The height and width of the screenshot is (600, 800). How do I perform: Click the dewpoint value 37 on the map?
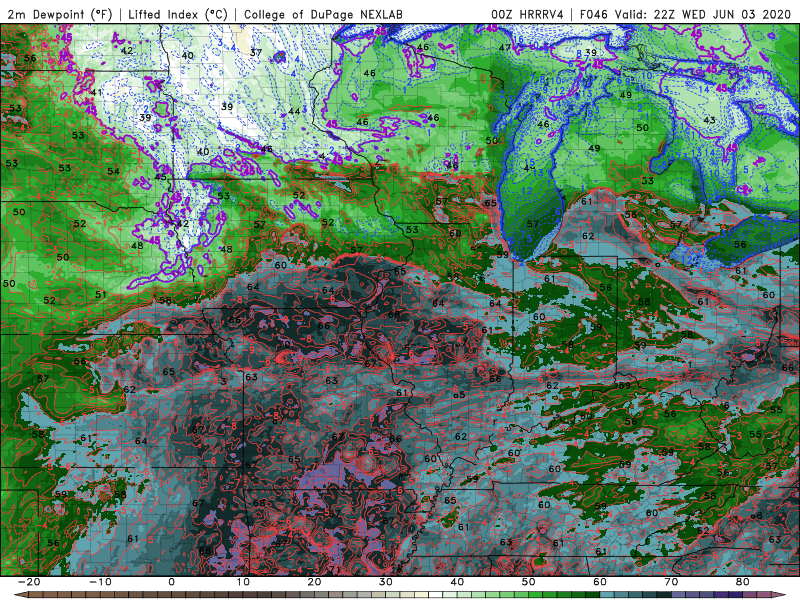coord(256,53)
